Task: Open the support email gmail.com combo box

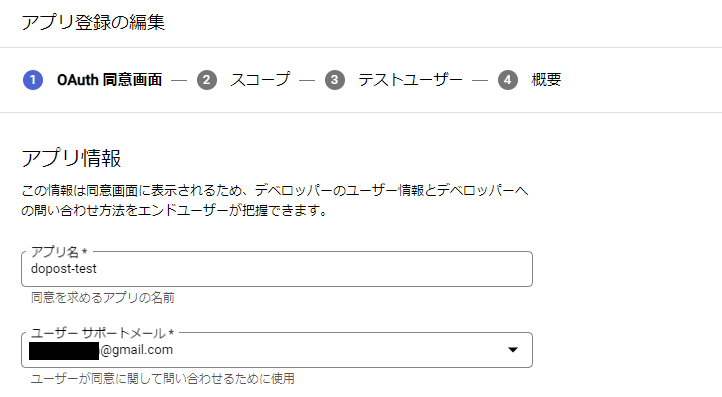Action: (277, 350)
